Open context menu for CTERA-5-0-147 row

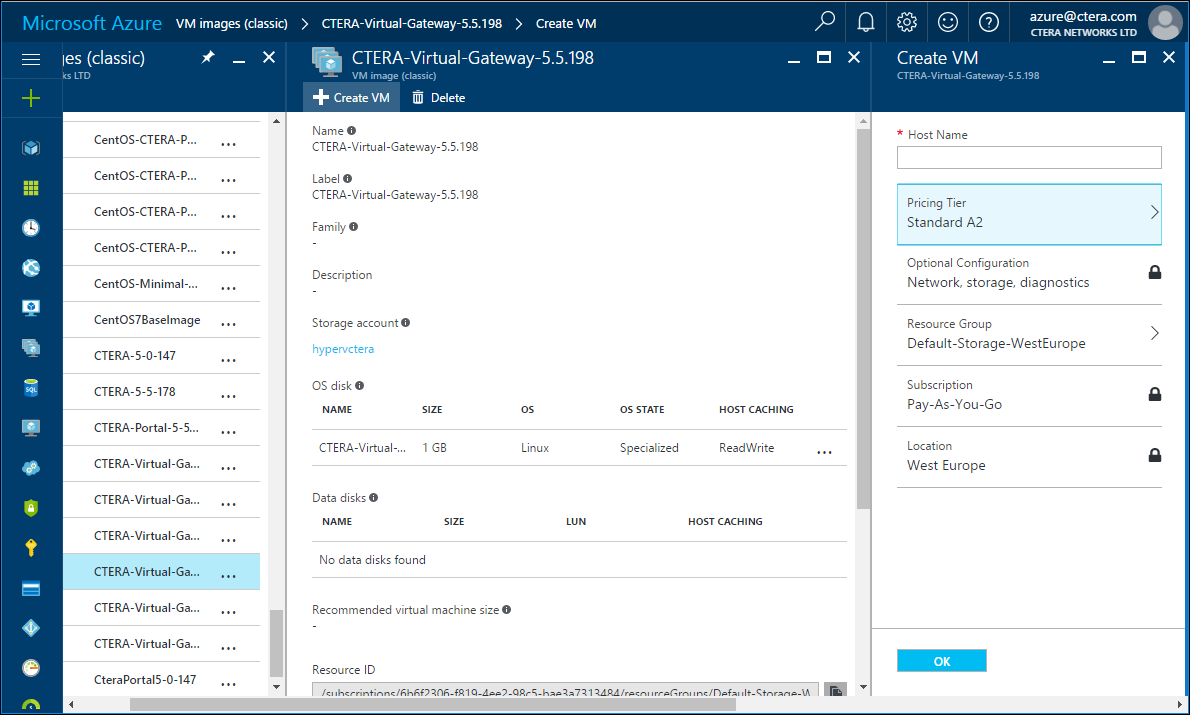pyautogui.click(x=228, y=360)
